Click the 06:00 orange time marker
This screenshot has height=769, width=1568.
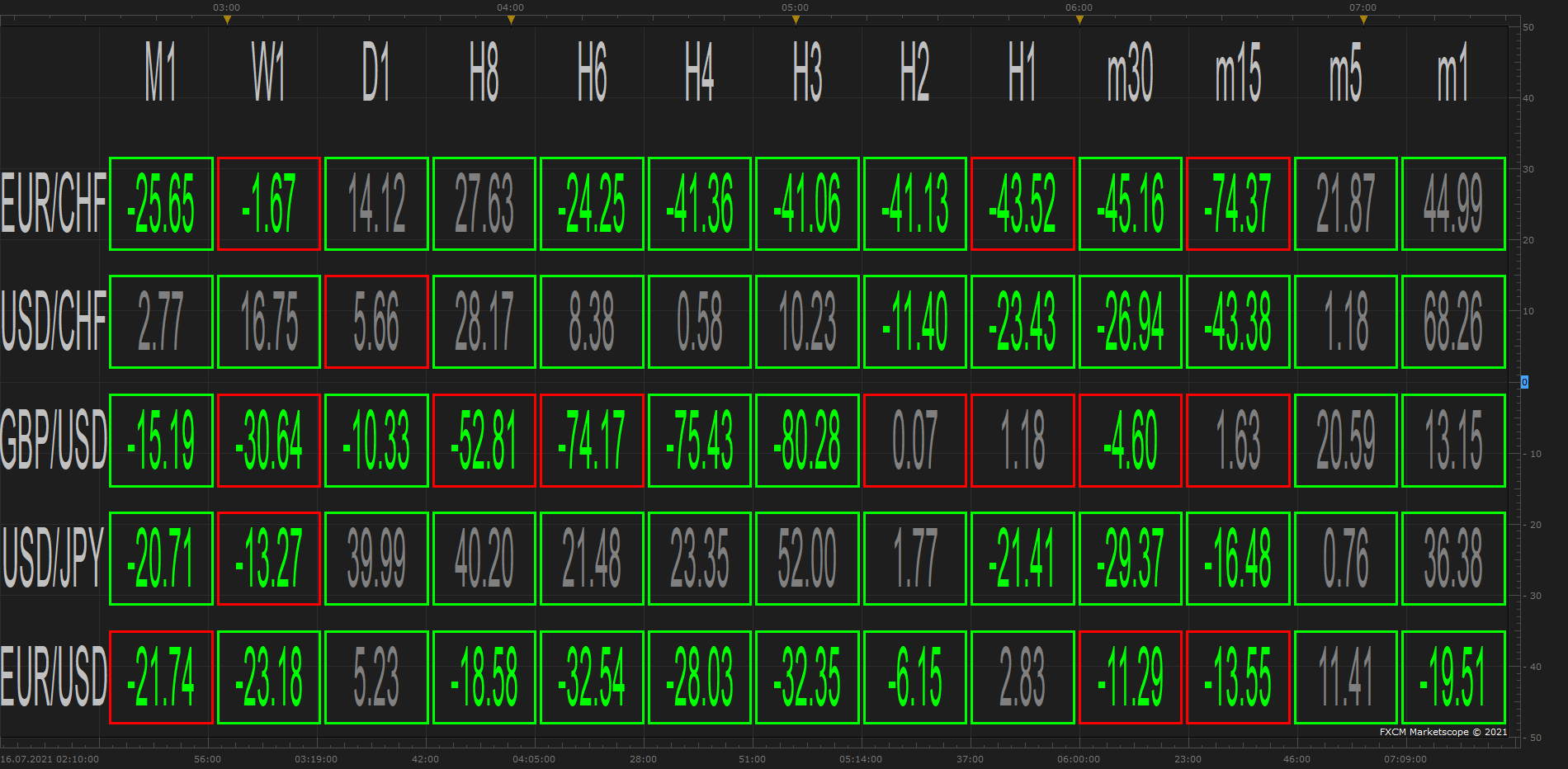point(1079,20)
